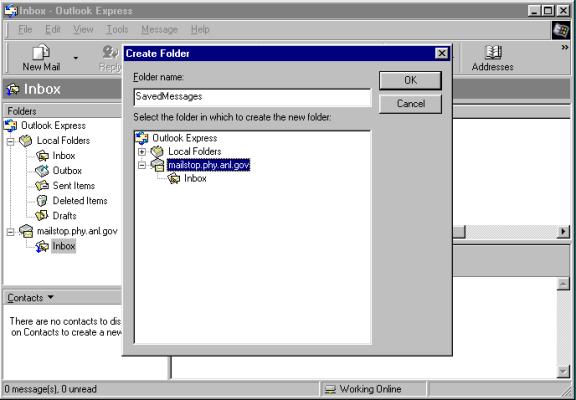Select the Drafts folder
576x400 pixels.
point(65,216)
